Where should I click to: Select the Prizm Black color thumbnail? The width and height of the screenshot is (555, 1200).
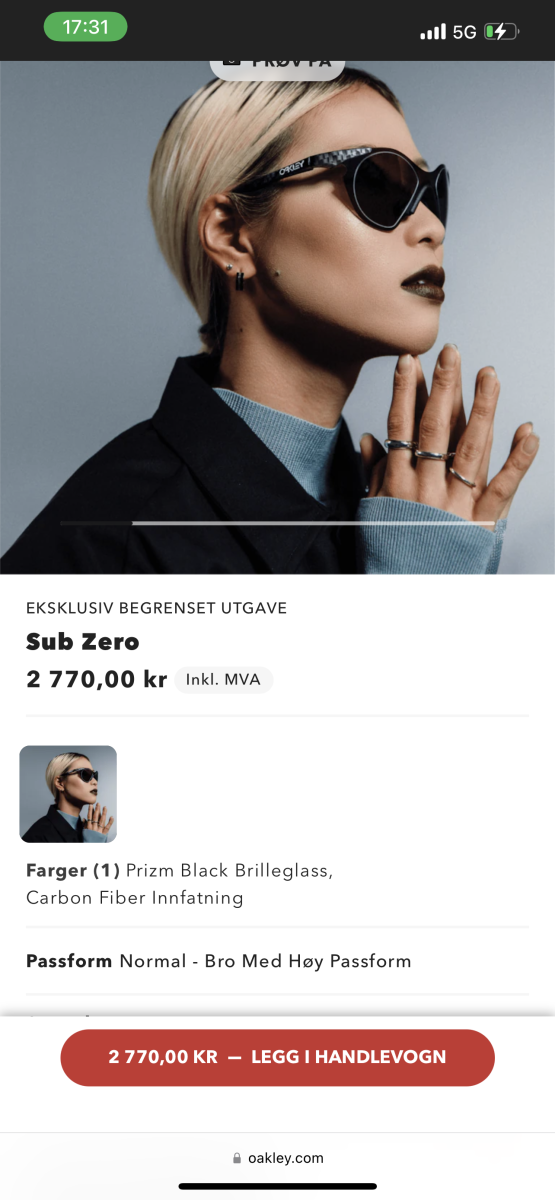(68, 794)
